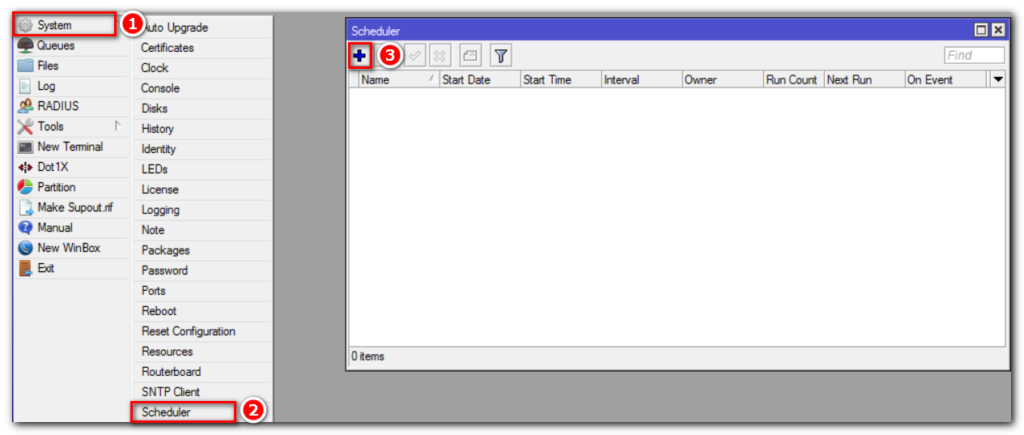Click the Filter funnel icon
This screenshot has width=1024, height=435.
(x=501, y=57)
